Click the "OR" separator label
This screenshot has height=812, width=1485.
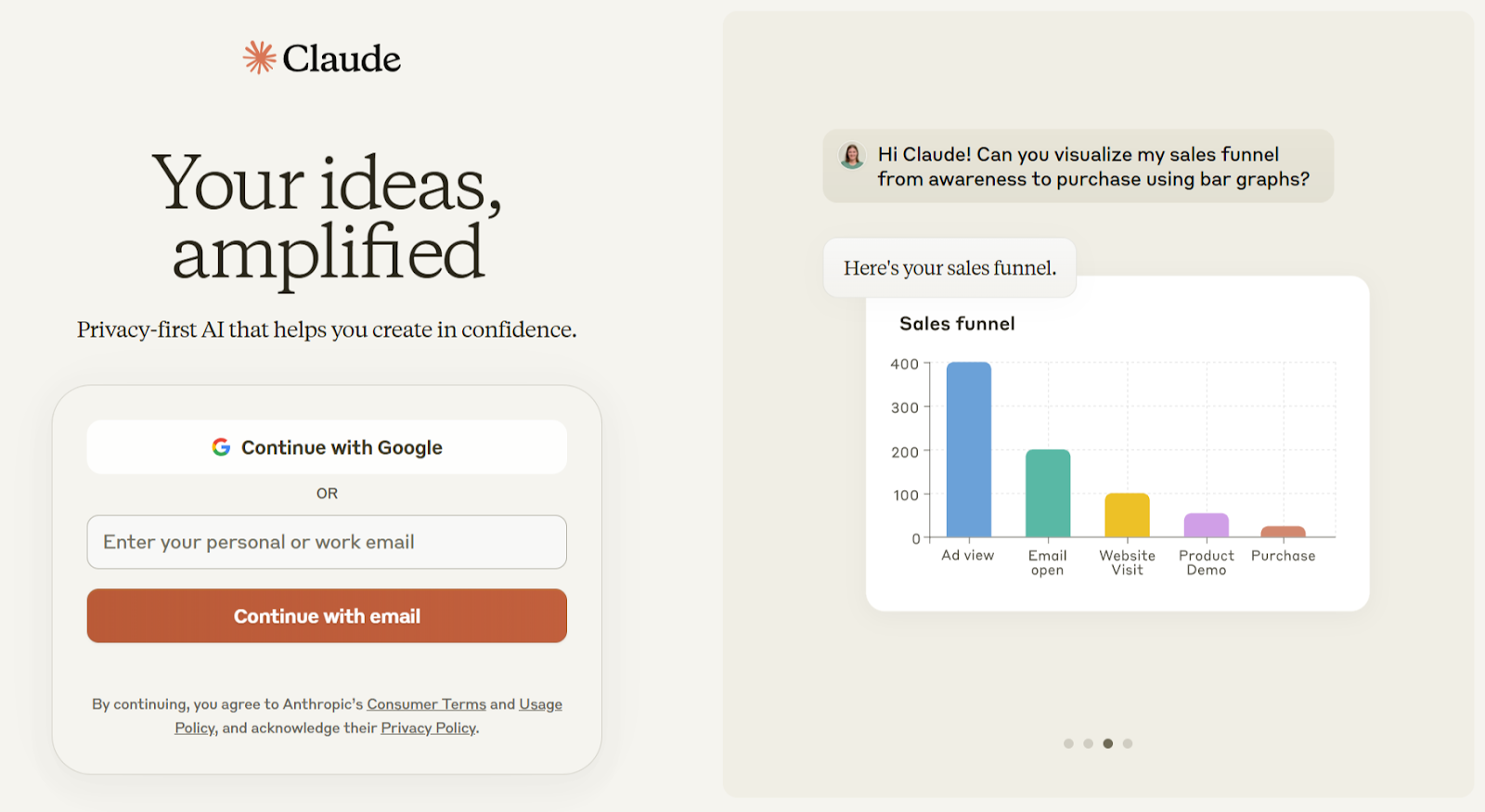327,494
